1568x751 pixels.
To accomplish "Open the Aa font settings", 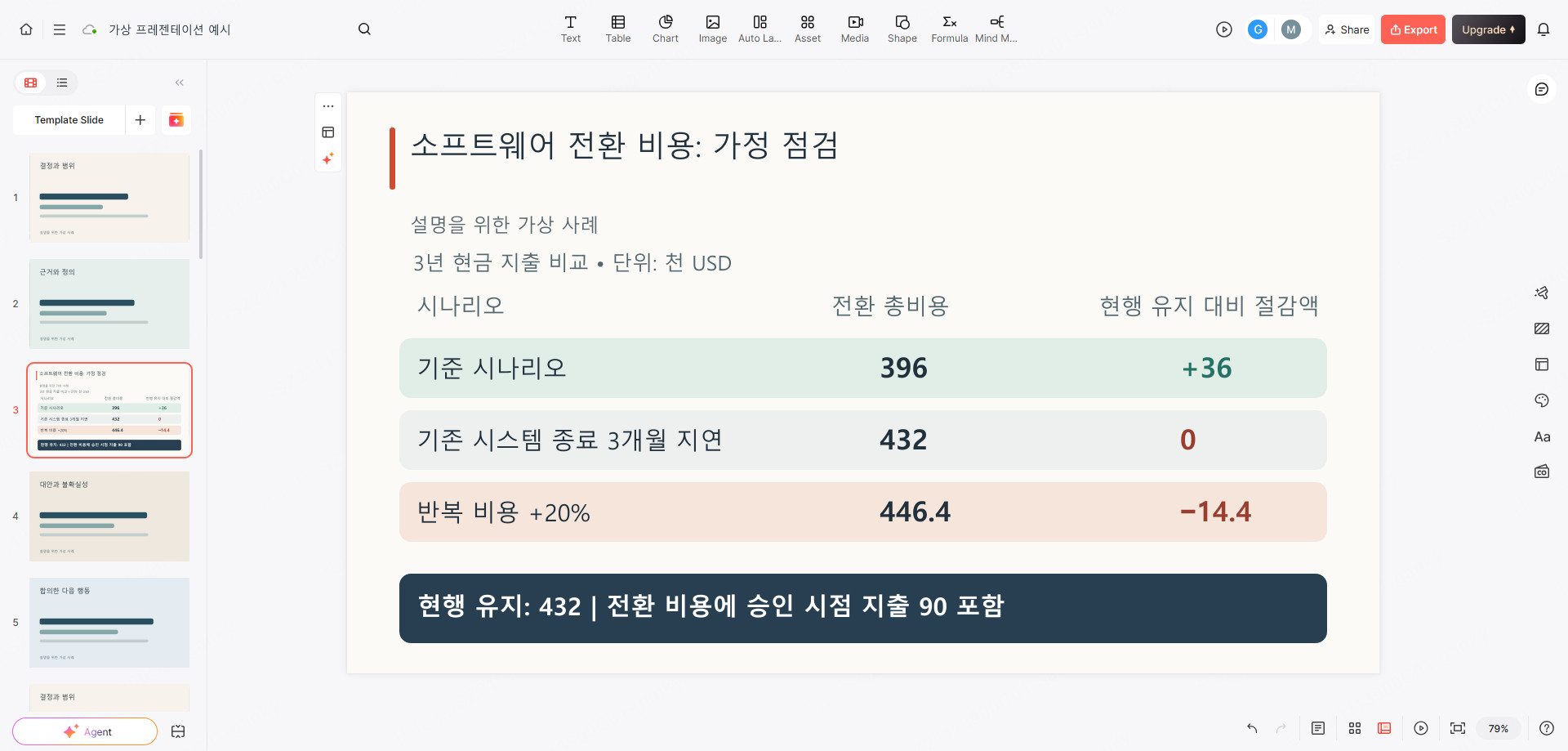I will pos(1542,436).
